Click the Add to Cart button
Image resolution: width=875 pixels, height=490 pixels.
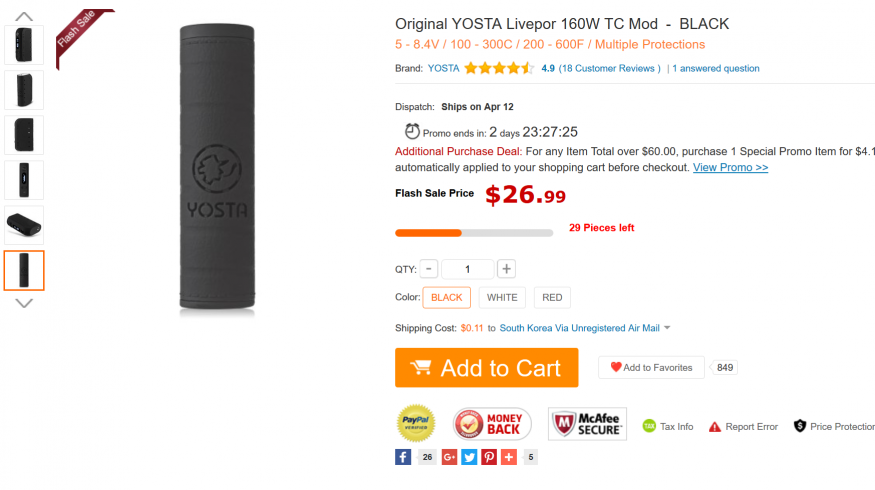click(486, 368)
